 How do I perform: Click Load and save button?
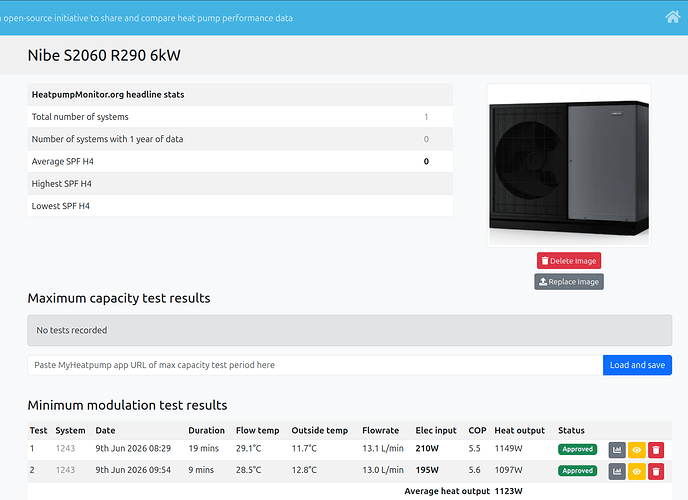(637, 365)
